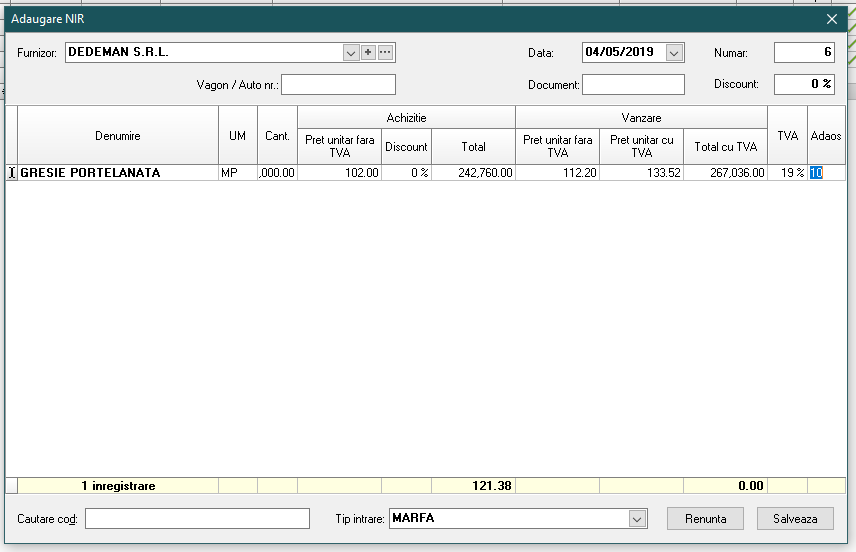
Task: Click the Numar field showing 6
Action: tap(803, 53)
